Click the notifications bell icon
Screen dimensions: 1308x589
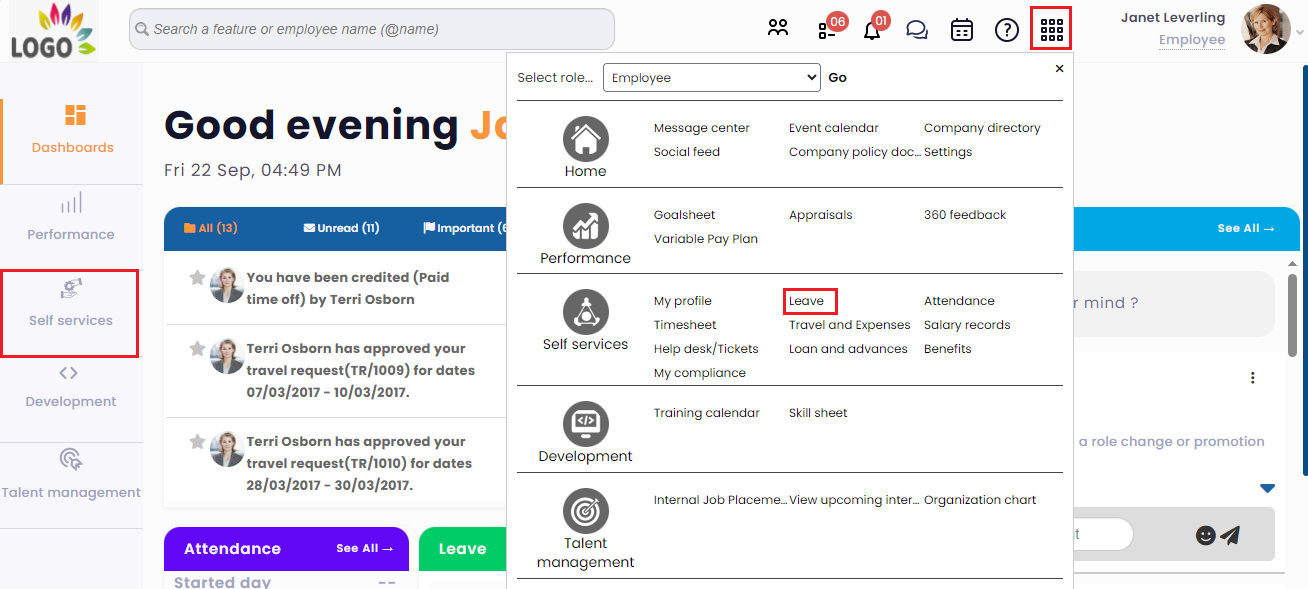[872, 30]
